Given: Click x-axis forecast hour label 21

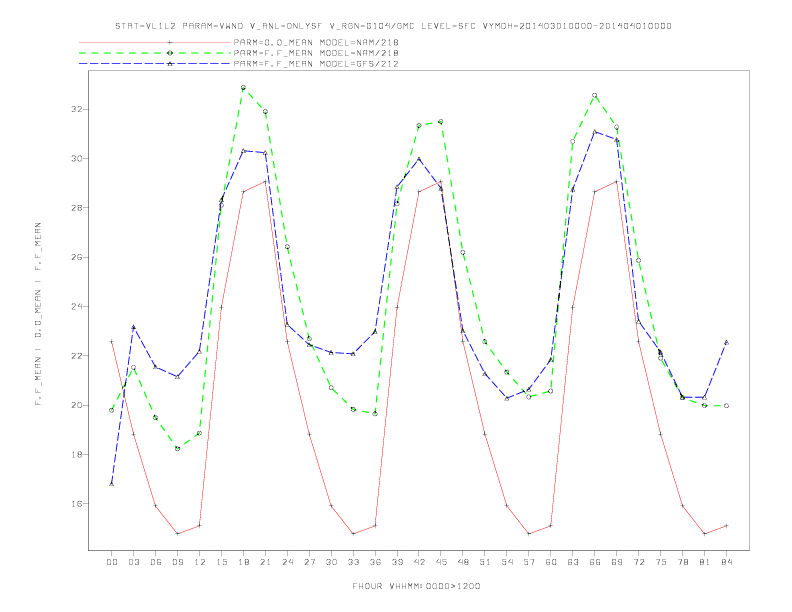Looking at the screenshot, I should coord(265,562).
